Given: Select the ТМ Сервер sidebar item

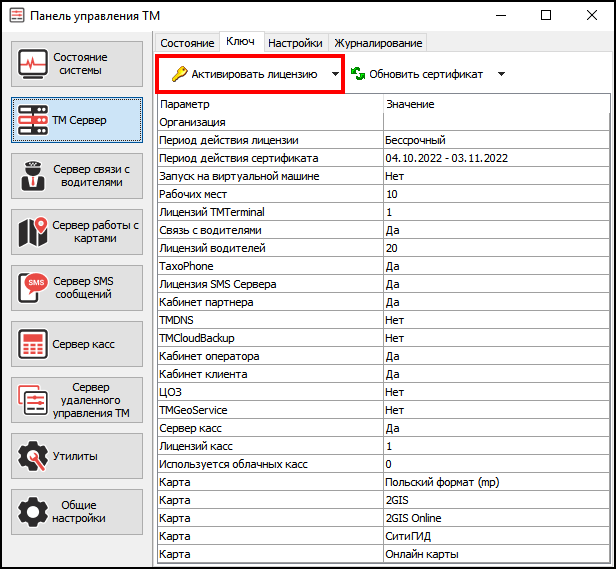Looking at the screenshot, I should (78, 120).
